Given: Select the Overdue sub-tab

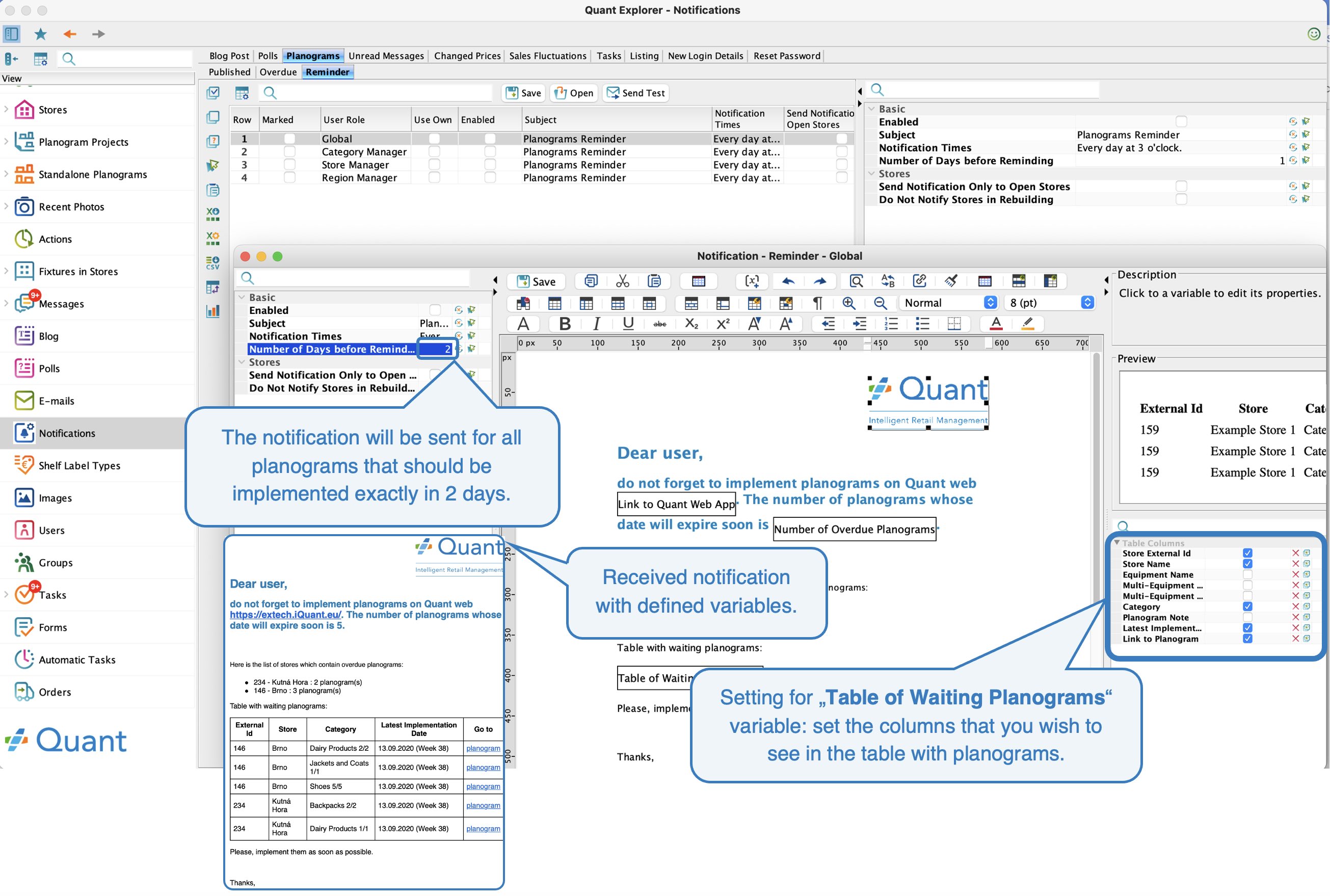Looking at the screenshot, I should (x=278, y=72).
